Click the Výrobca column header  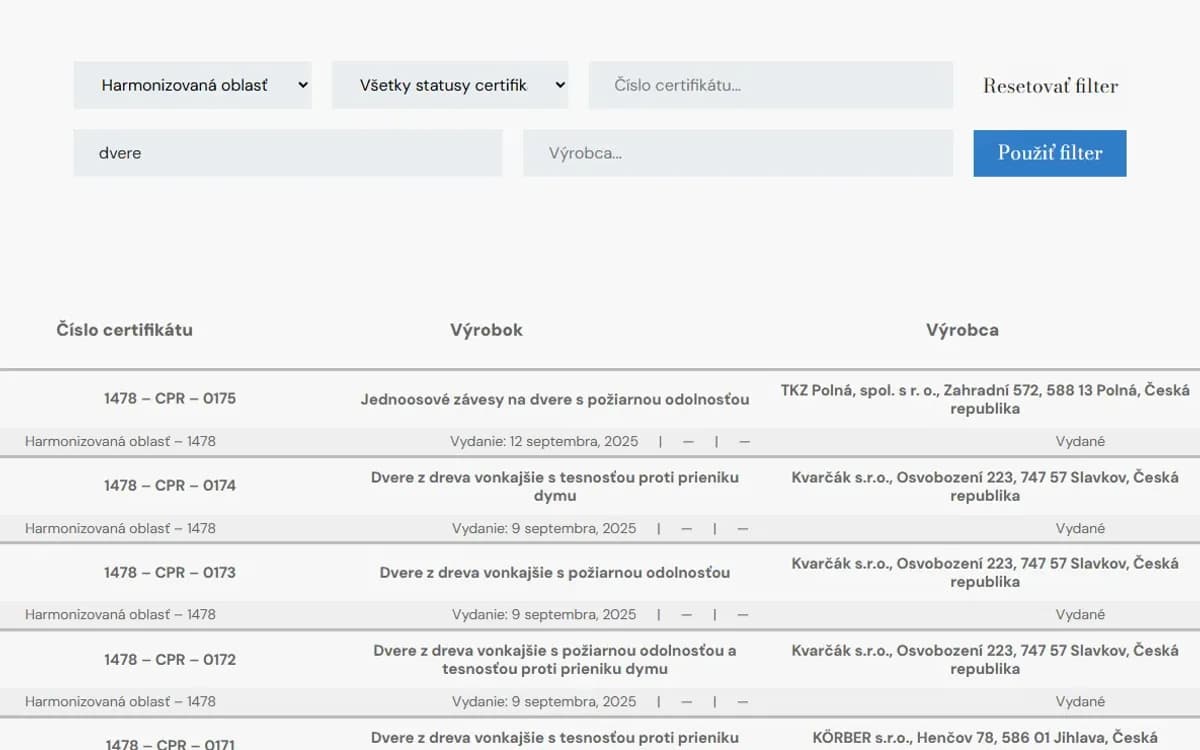pyautogui.click(x=962, y=329)
